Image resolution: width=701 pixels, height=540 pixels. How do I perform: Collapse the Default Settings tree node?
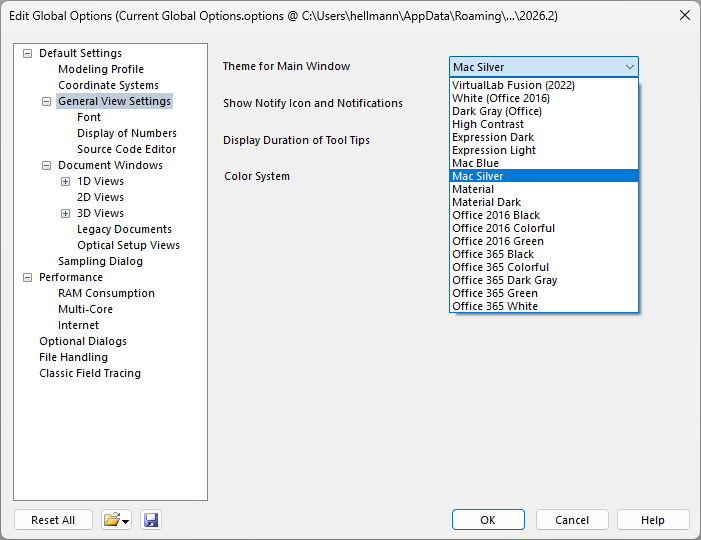coord(28,53)
